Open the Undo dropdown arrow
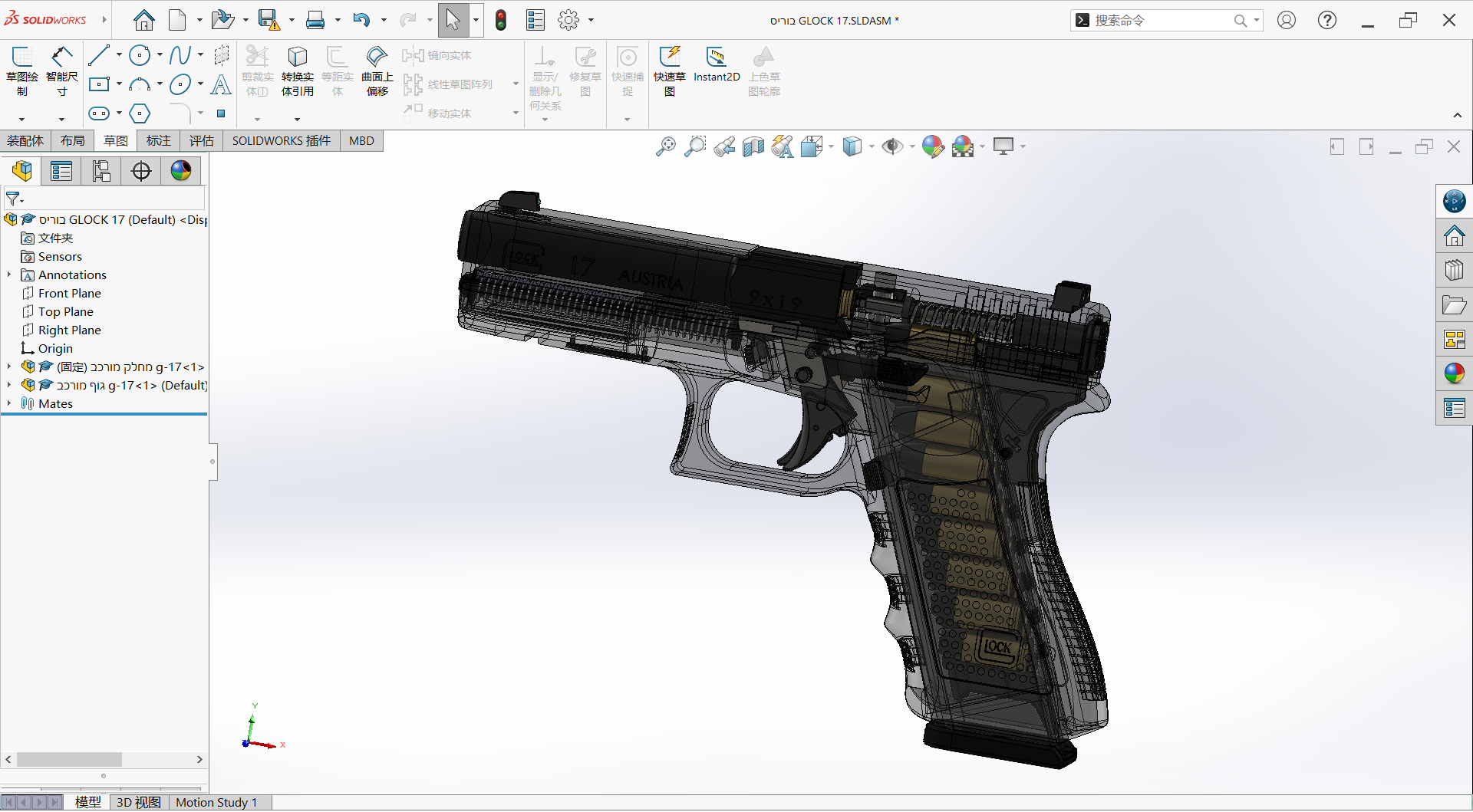 [x=384, y=20]
